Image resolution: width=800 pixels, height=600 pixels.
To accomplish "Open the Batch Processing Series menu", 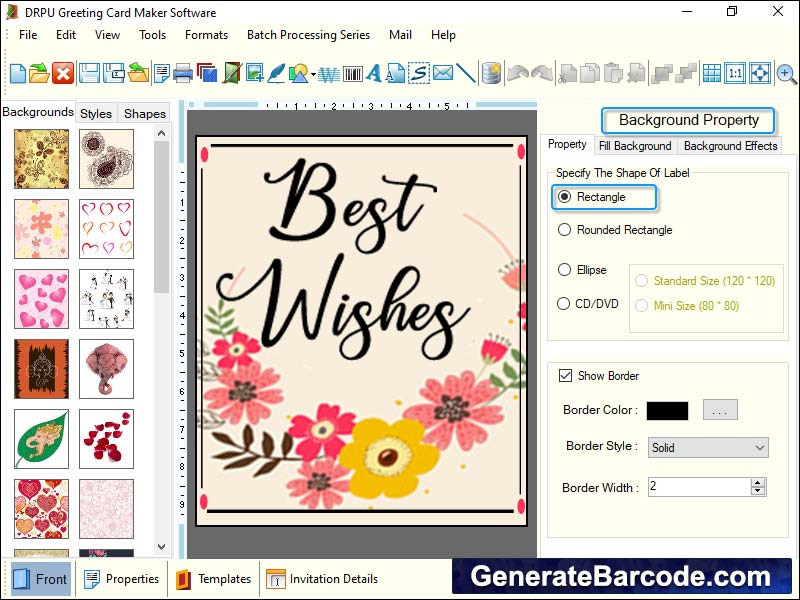I will 308,34.
